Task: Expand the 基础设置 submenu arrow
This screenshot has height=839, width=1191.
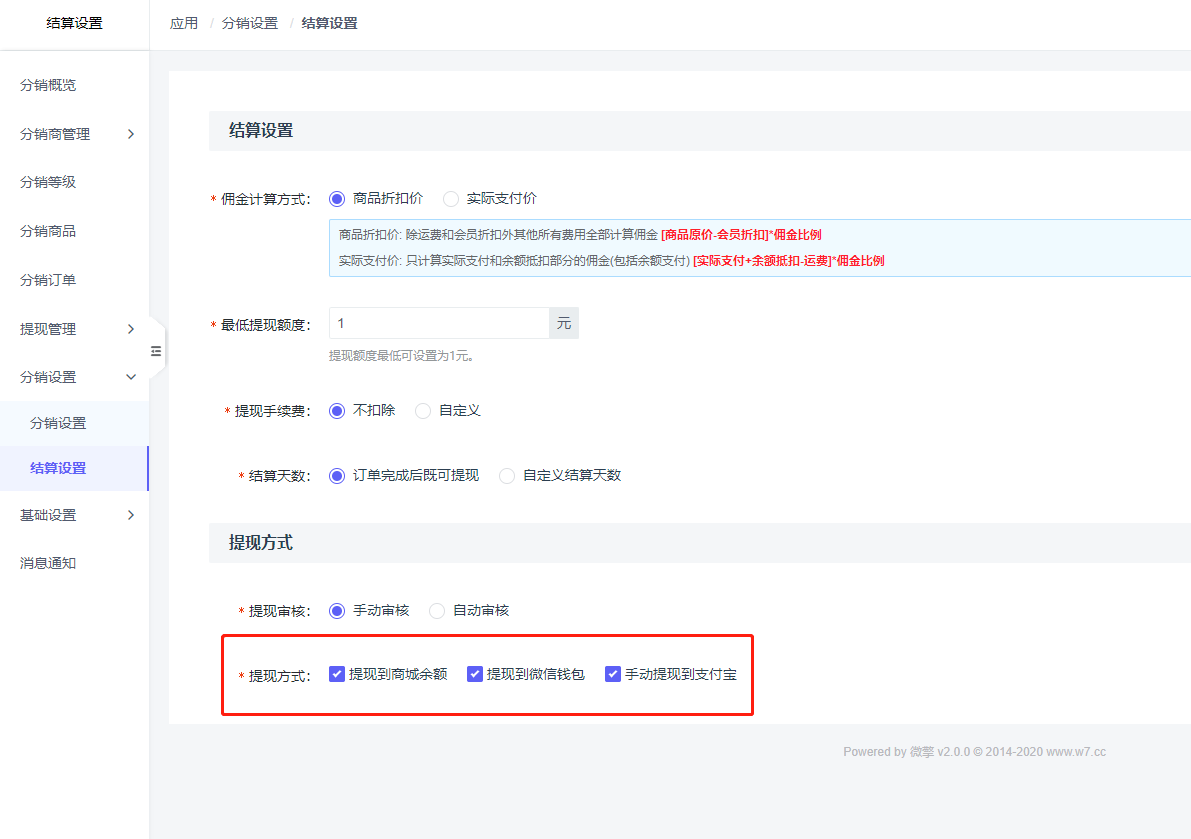Action: [x=131, y=515]
